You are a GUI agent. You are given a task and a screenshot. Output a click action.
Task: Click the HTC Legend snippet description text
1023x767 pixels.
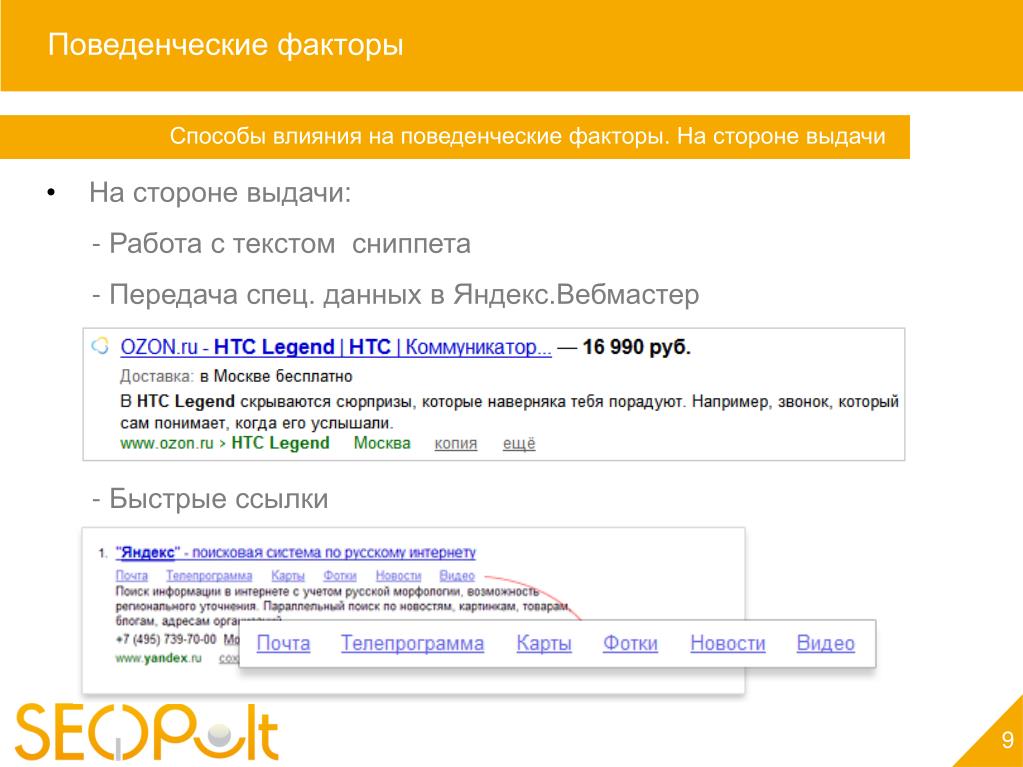[x=510, y=412]
